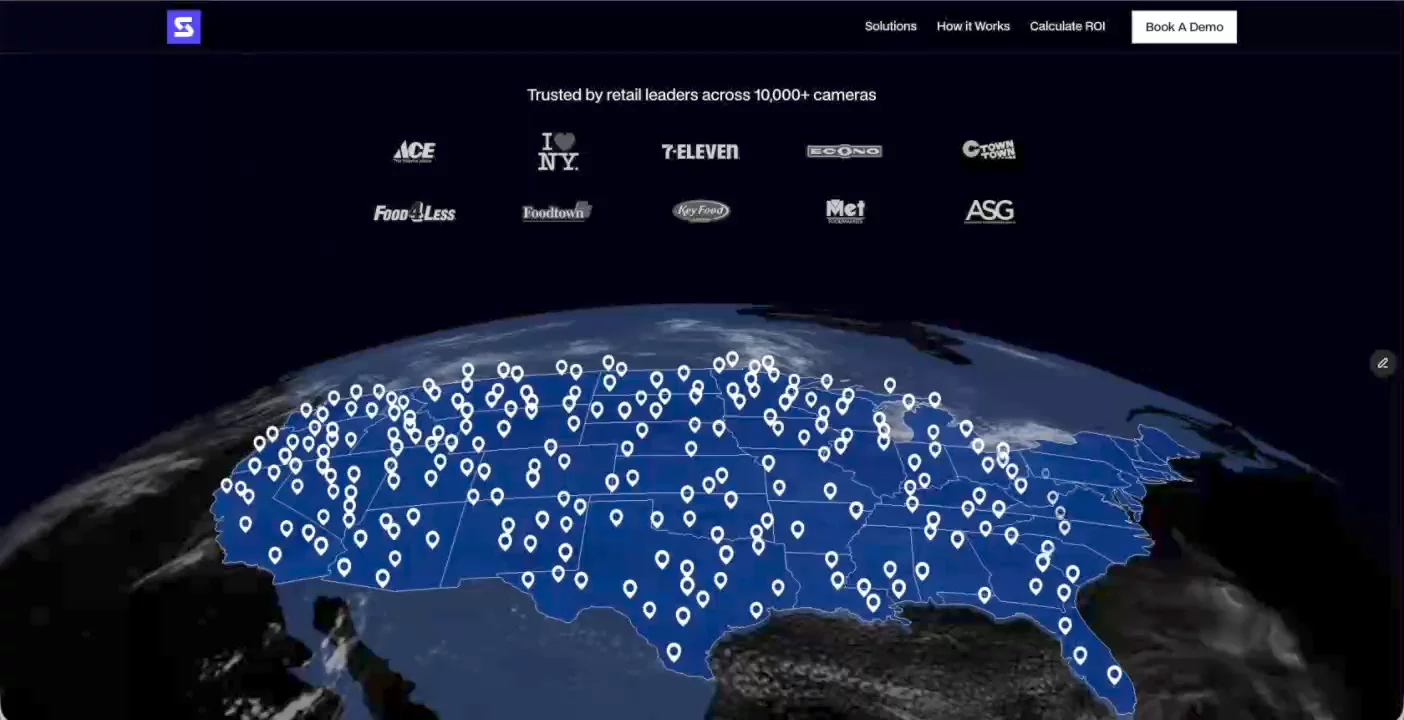Screen dimensions: 1404x720
Task: Click the Key Food oval logo
Action: point(701,211)
